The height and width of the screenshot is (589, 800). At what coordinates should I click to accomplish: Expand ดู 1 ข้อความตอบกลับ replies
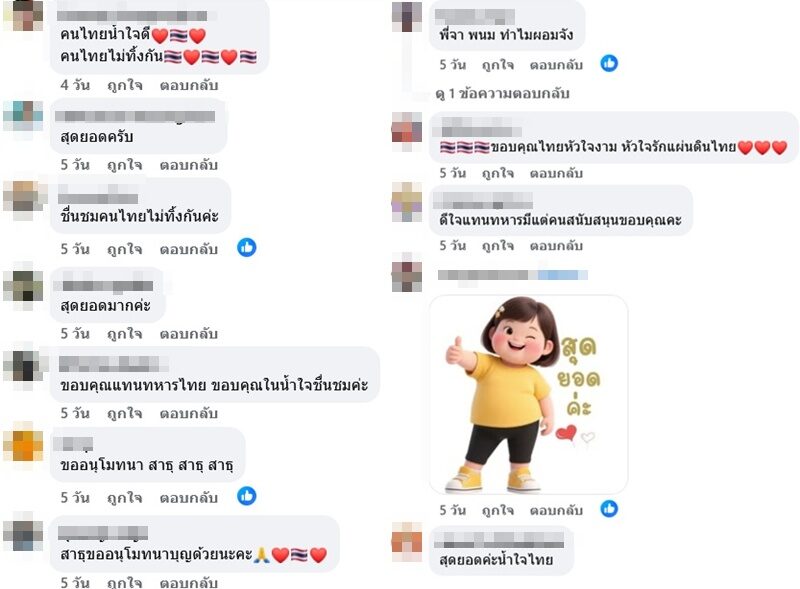coord(502,94)
